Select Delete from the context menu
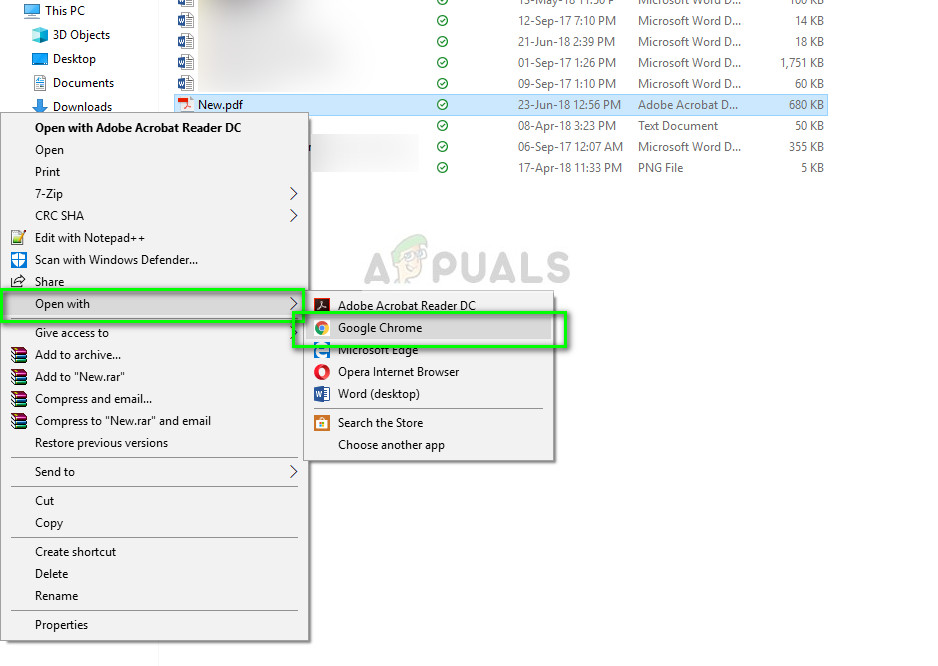Image resolution: width=938 pixels, height=666 pixels. pyautogui.click(x=51, y=574)
